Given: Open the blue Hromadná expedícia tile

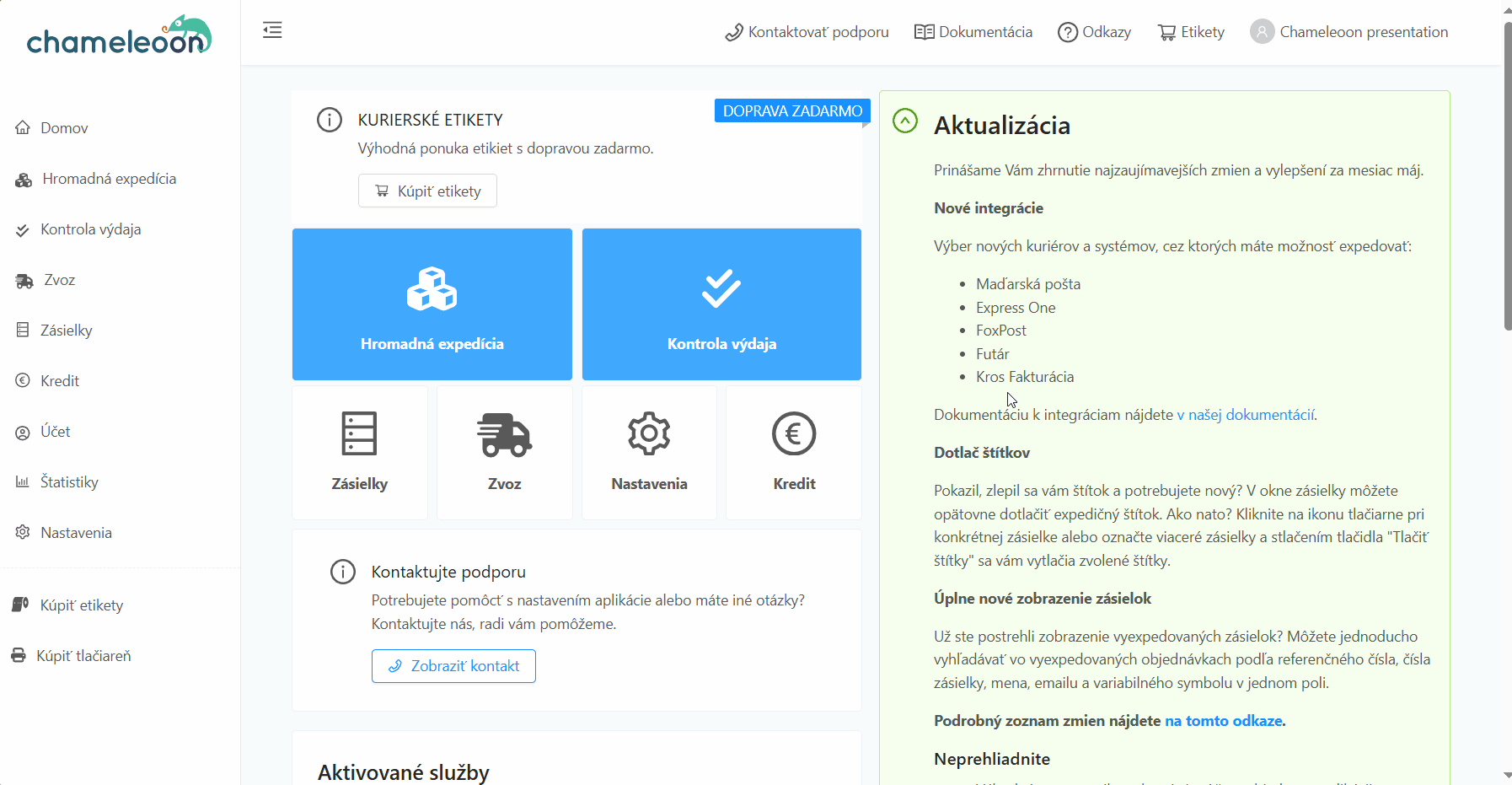Looking at the screenshot, I should pyautogui.click(x=432, y=304).
